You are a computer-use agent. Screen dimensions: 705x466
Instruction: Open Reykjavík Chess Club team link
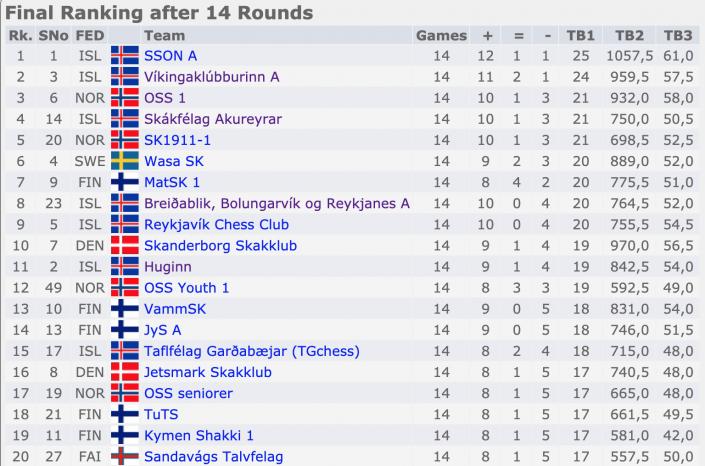[216, 224]
